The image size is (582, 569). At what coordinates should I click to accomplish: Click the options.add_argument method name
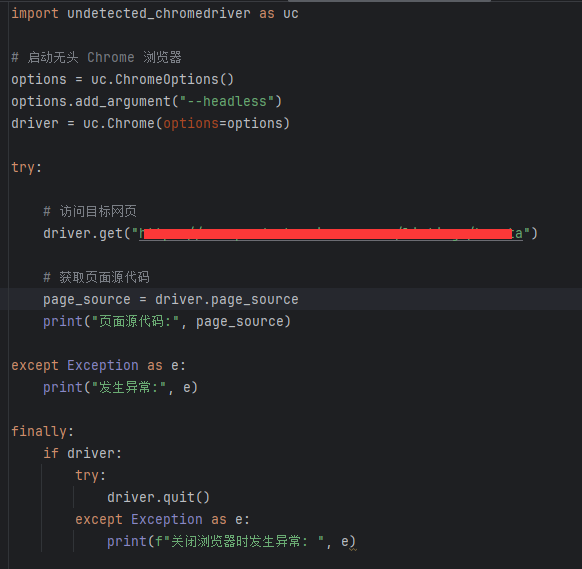click(123, 101)
